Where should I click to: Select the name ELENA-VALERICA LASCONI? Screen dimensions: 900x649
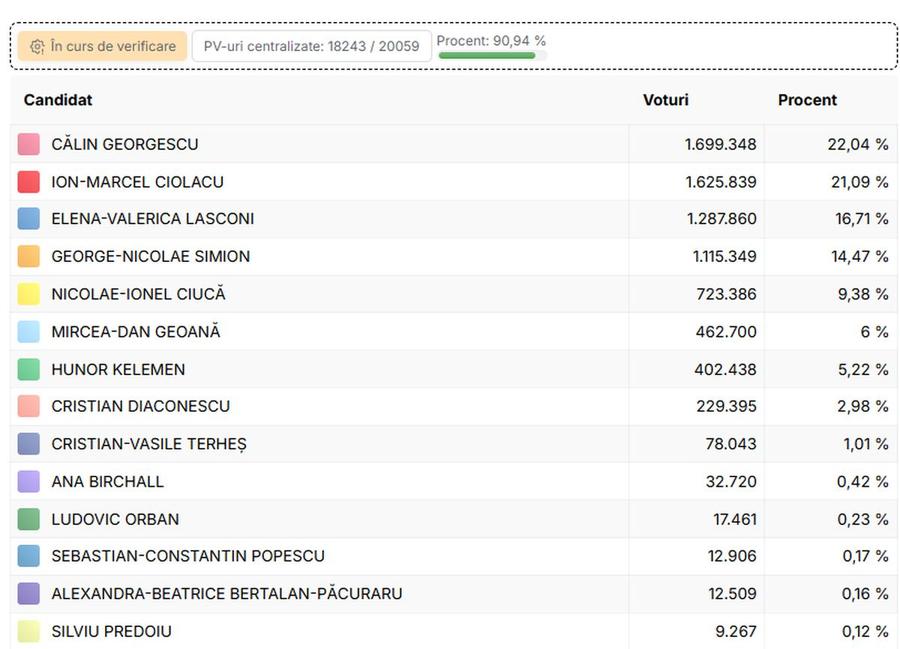pos(153,219)
